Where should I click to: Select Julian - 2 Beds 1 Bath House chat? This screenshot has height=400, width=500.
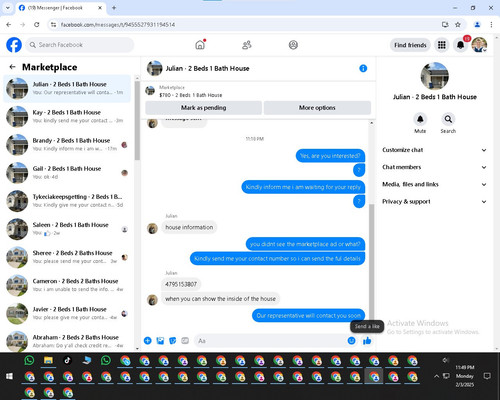click(67, 88)
